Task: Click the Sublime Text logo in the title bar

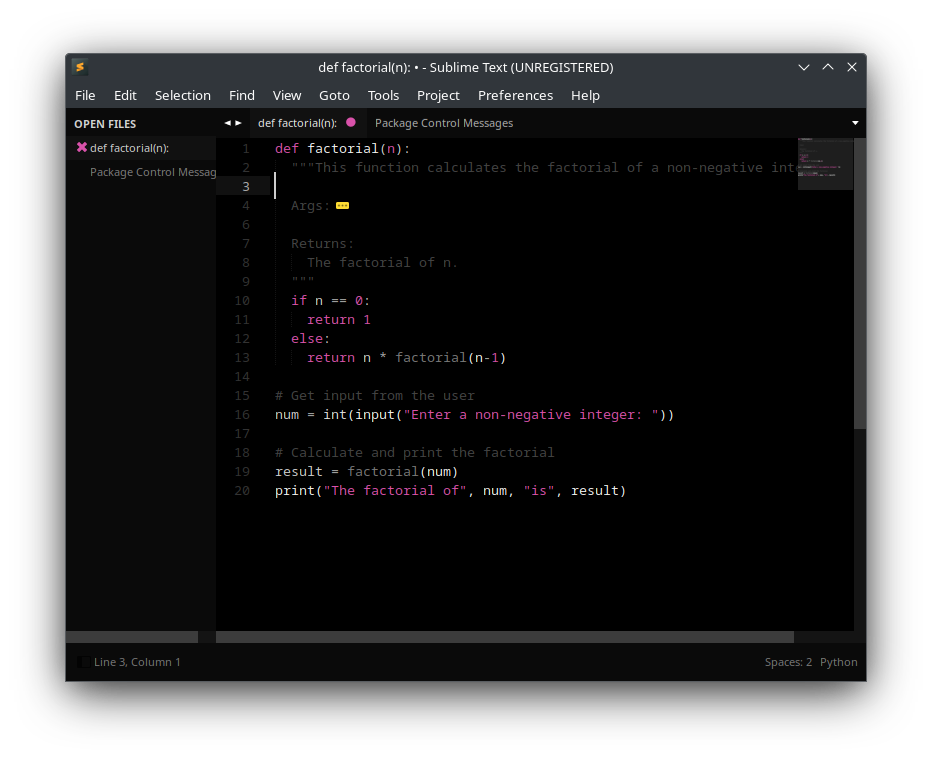Action: pos(80,67)
